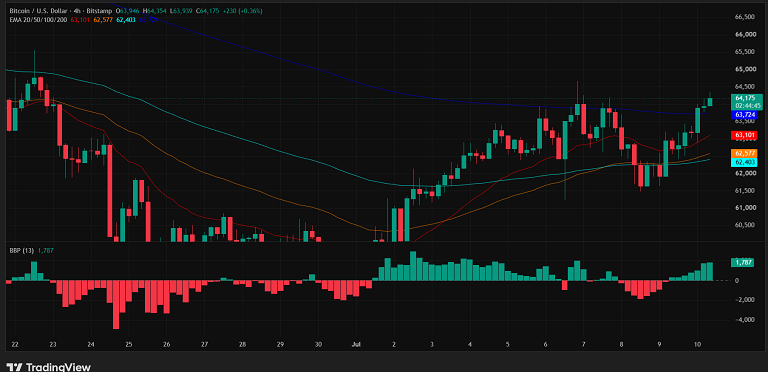Click date label 29 on time axis
Screen dimensions: 768x372
pos(281,344)
